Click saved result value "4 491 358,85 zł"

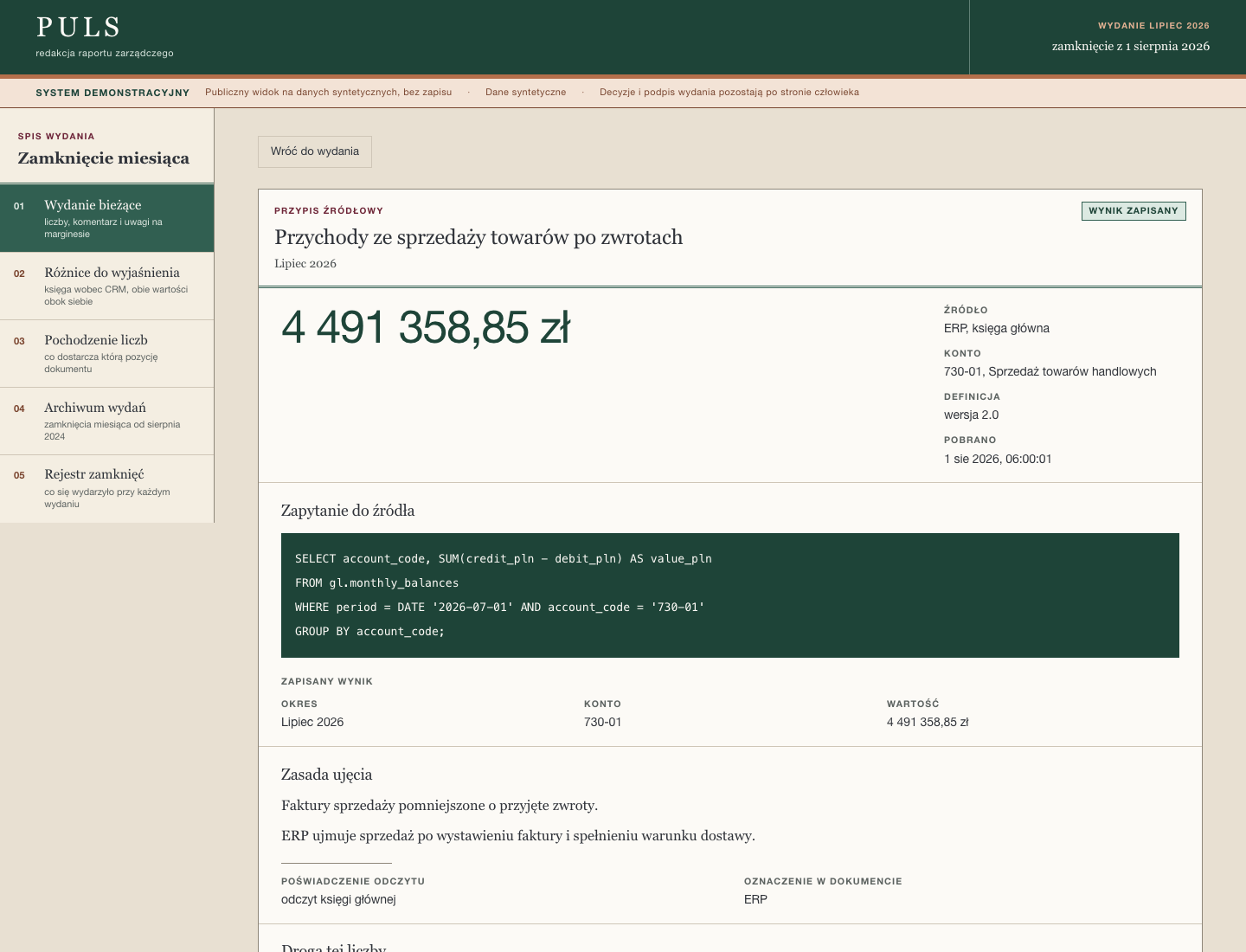[x=928, y=723]
